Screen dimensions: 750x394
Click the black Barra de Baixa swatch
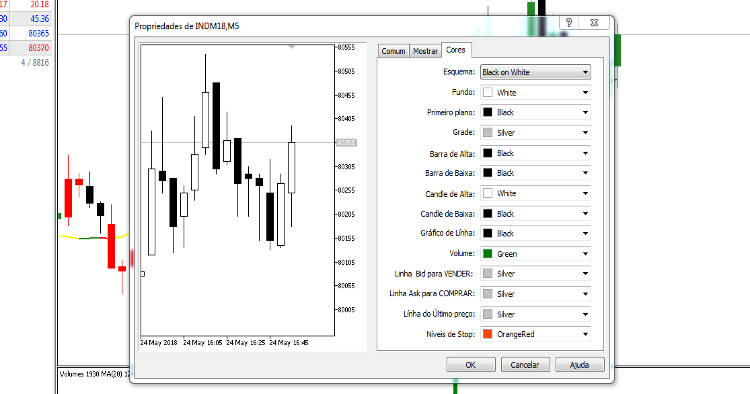click(487, 173)
